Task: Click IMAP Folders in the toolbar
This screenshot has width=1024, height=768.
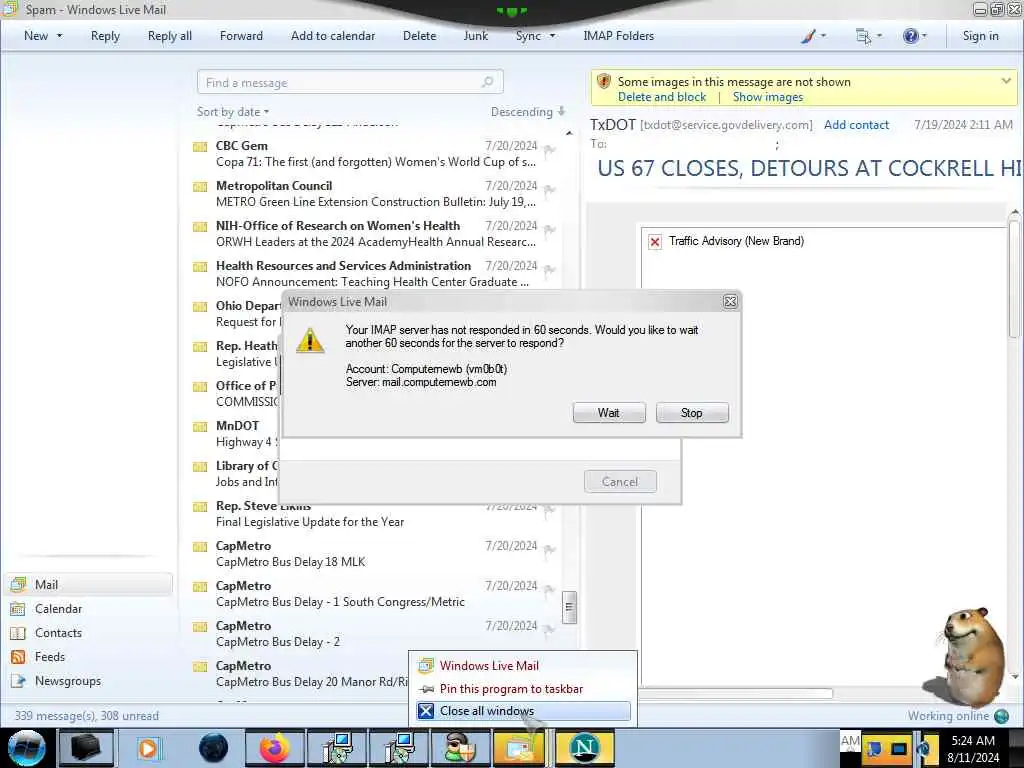Action: [x=618, y=36]
